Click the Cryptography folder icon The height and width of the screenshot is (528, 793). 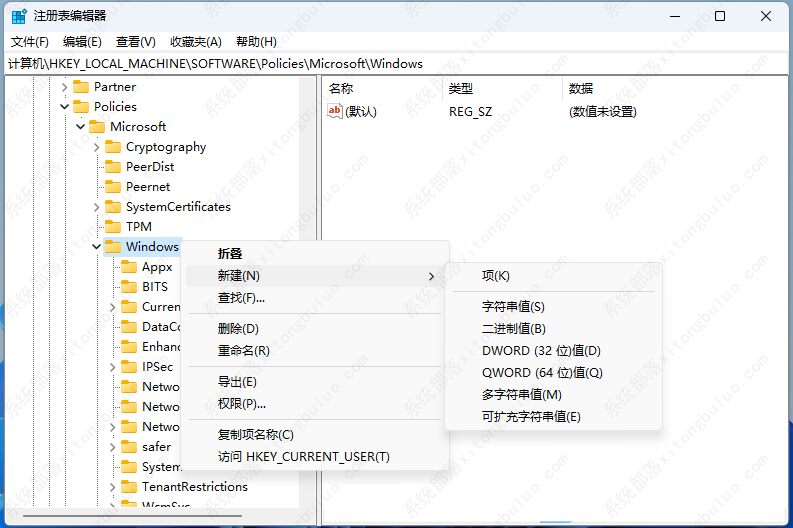[x=113, y=147]
